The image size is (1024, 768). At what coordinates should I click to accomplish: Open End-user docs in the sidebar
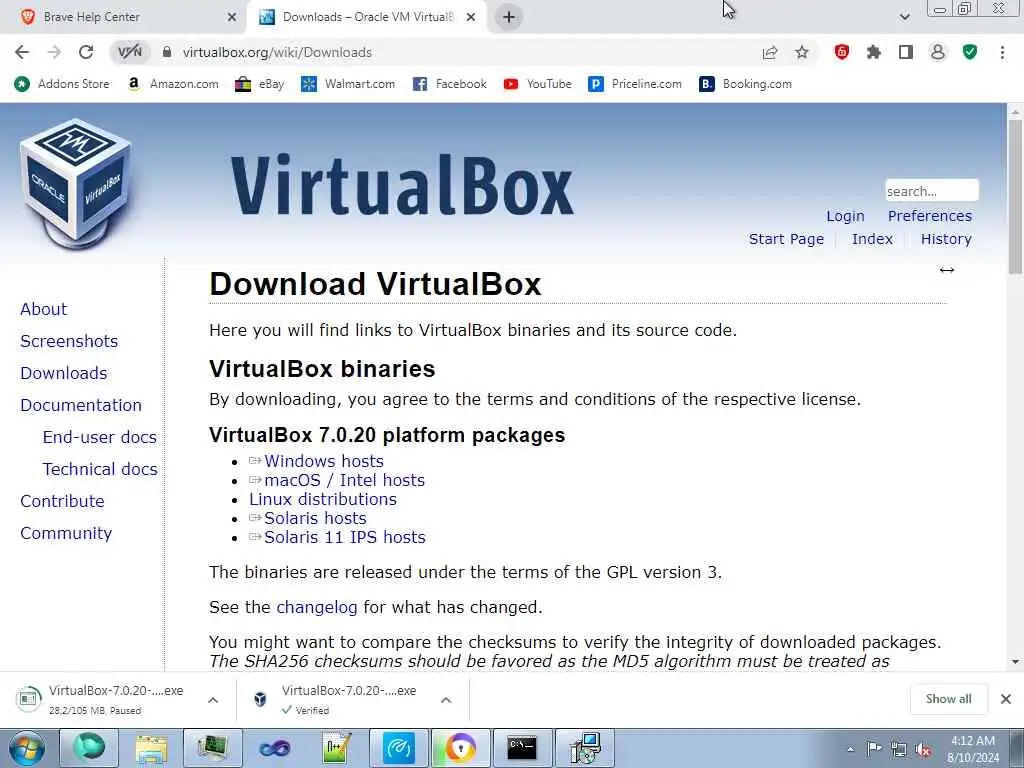pos(99,437)
